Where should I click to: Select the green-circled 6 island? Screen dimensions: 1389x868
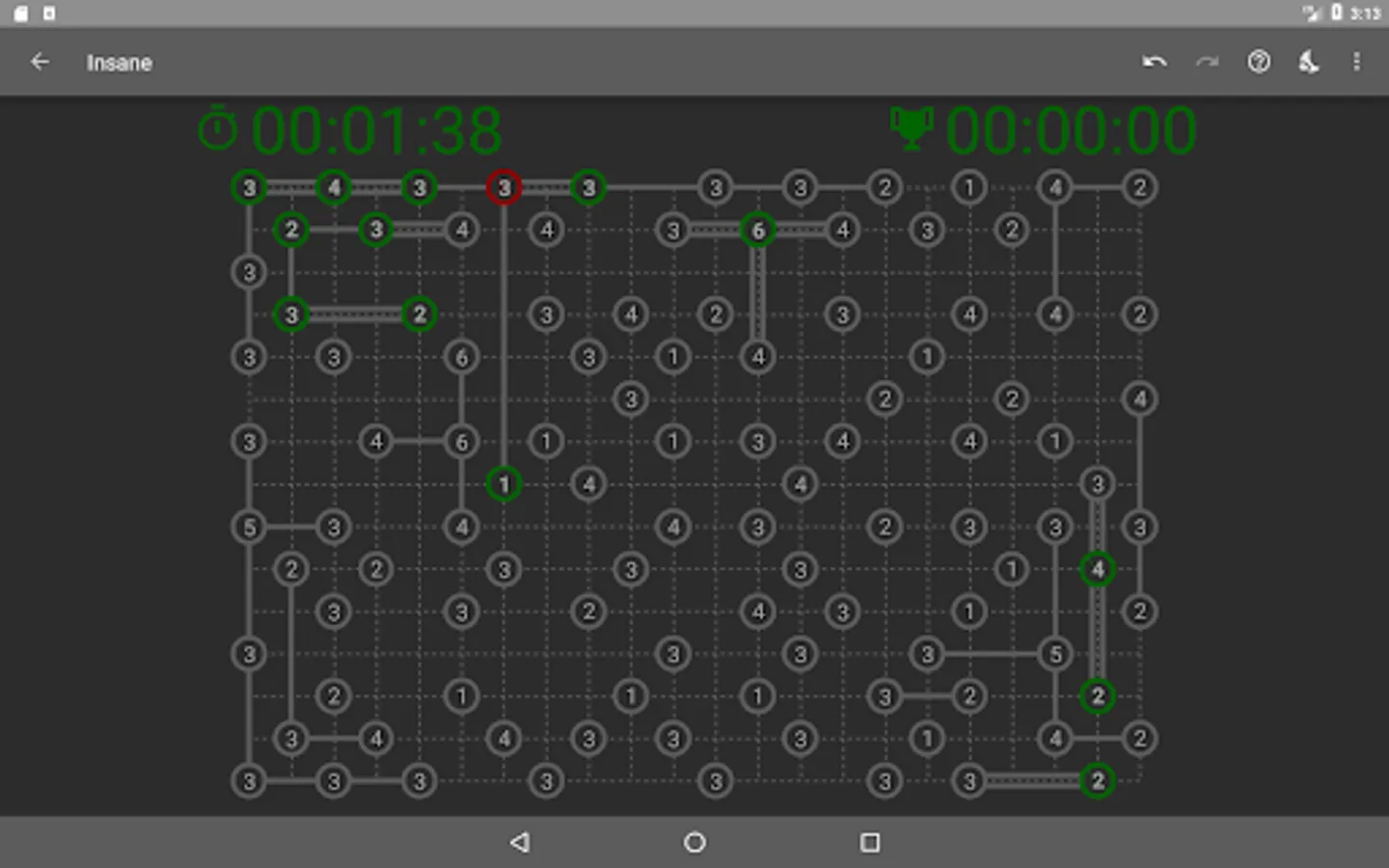pos(758,230)
